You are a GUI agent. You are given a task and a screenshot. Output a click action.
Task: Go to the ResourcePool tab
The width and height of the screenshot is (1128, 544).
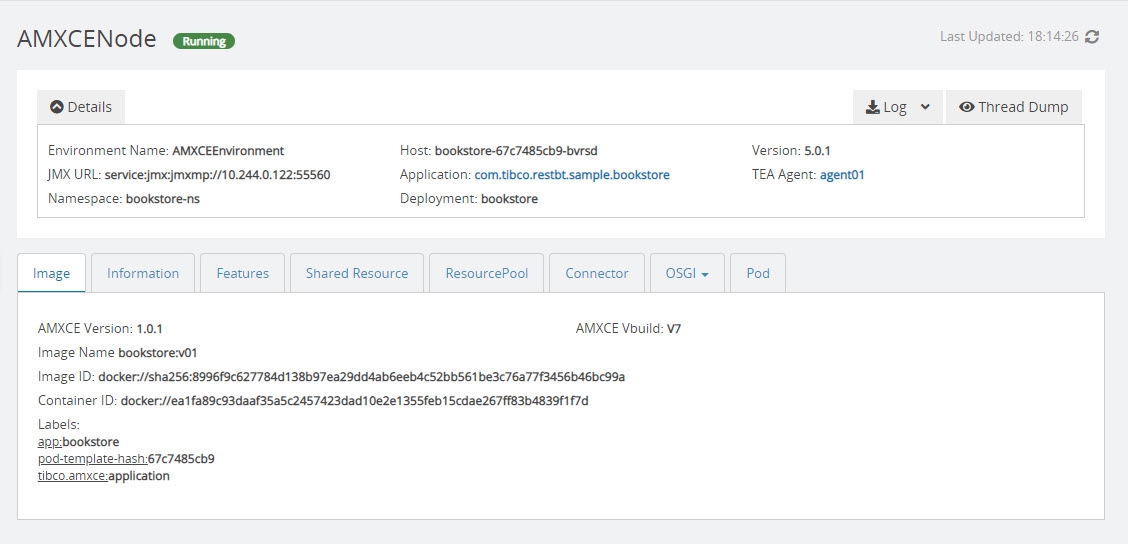[486, 273]
